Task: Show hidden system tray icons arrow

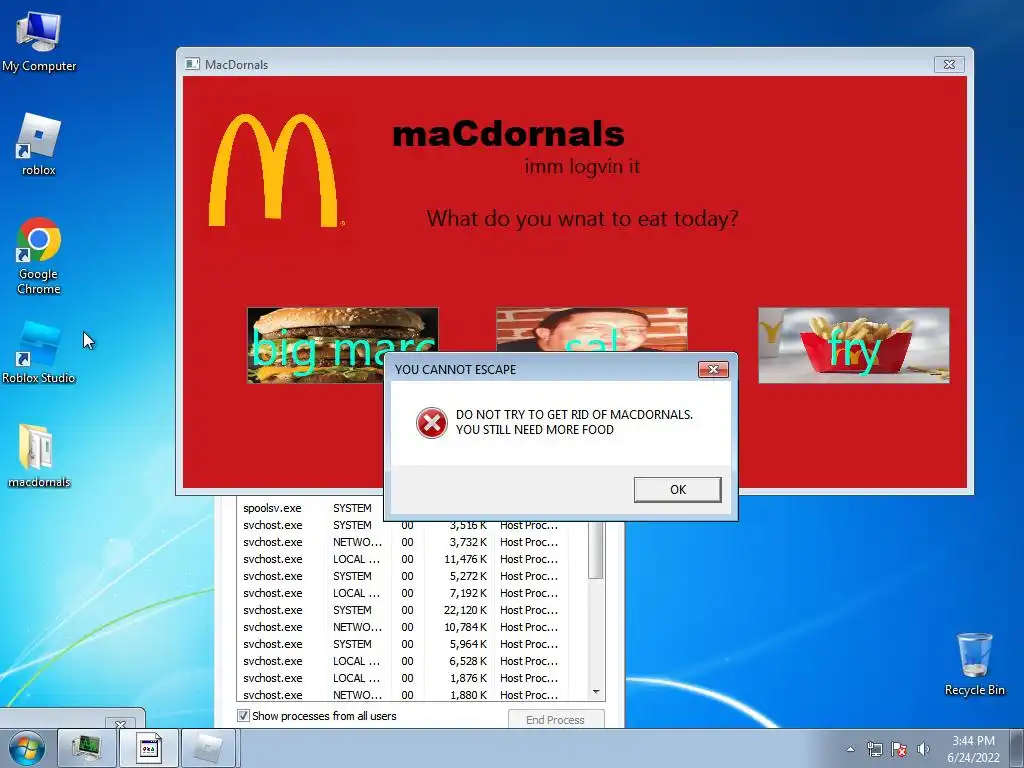Action: tap(850, 749)
